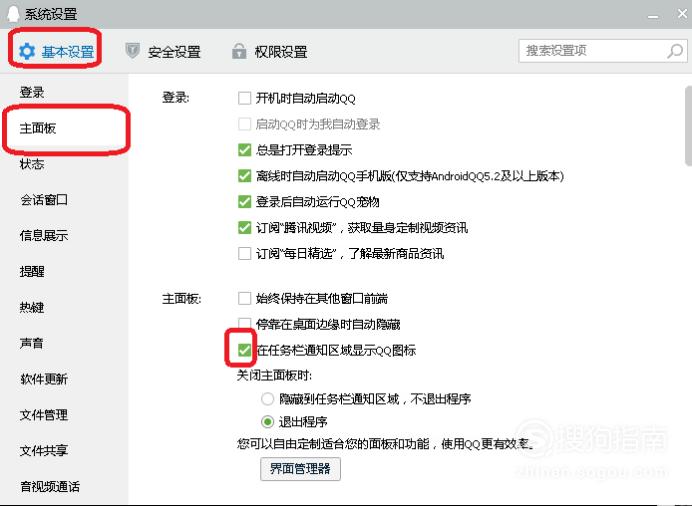
Task: Close the 系统设置 window
Action: pyautogui.click(x=682, y=14)
